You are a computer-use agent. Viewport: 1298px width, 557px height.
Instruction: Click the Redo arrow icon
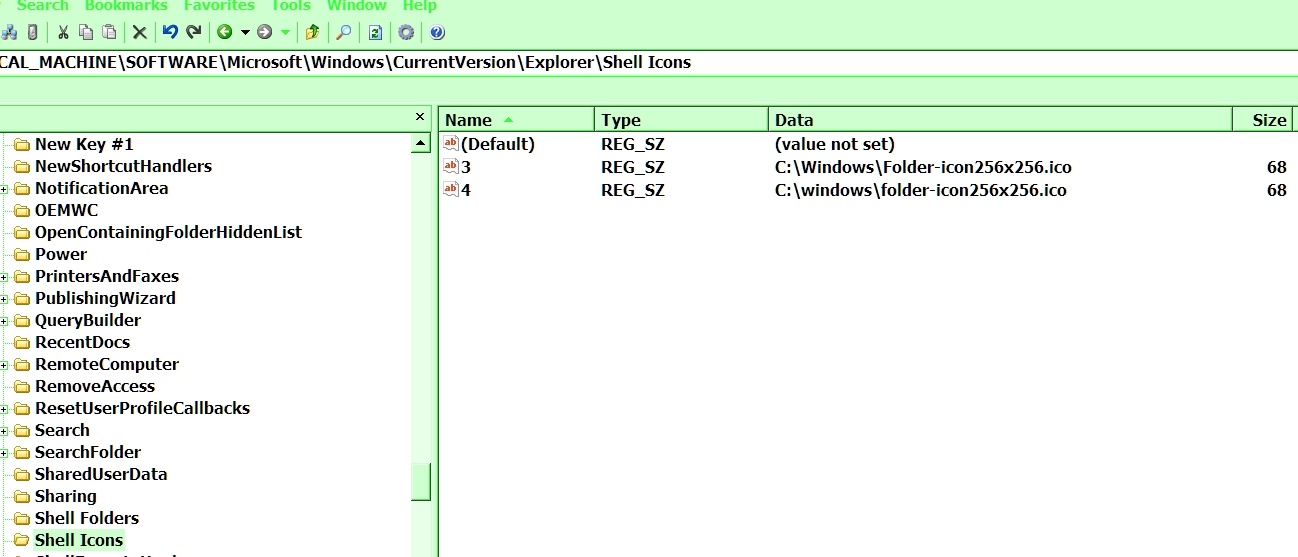pyautogui.click(x=194, y=32)
